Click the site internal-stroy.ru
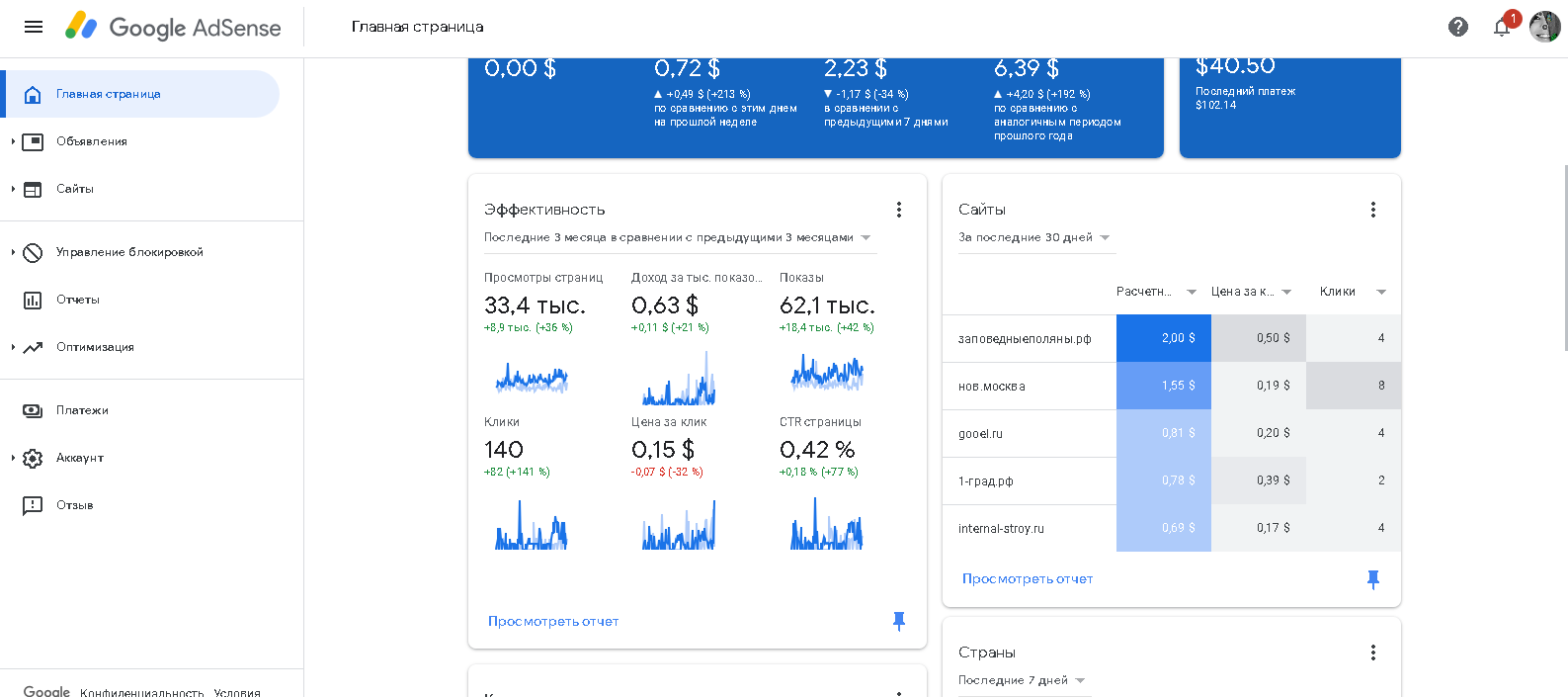 (x=1001, y=529)
